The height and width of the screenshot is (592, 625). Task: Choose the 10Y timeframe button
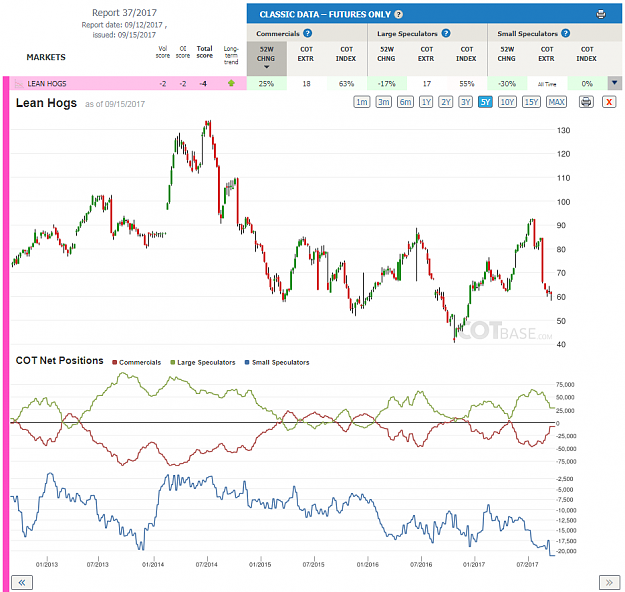pos(507,102)
